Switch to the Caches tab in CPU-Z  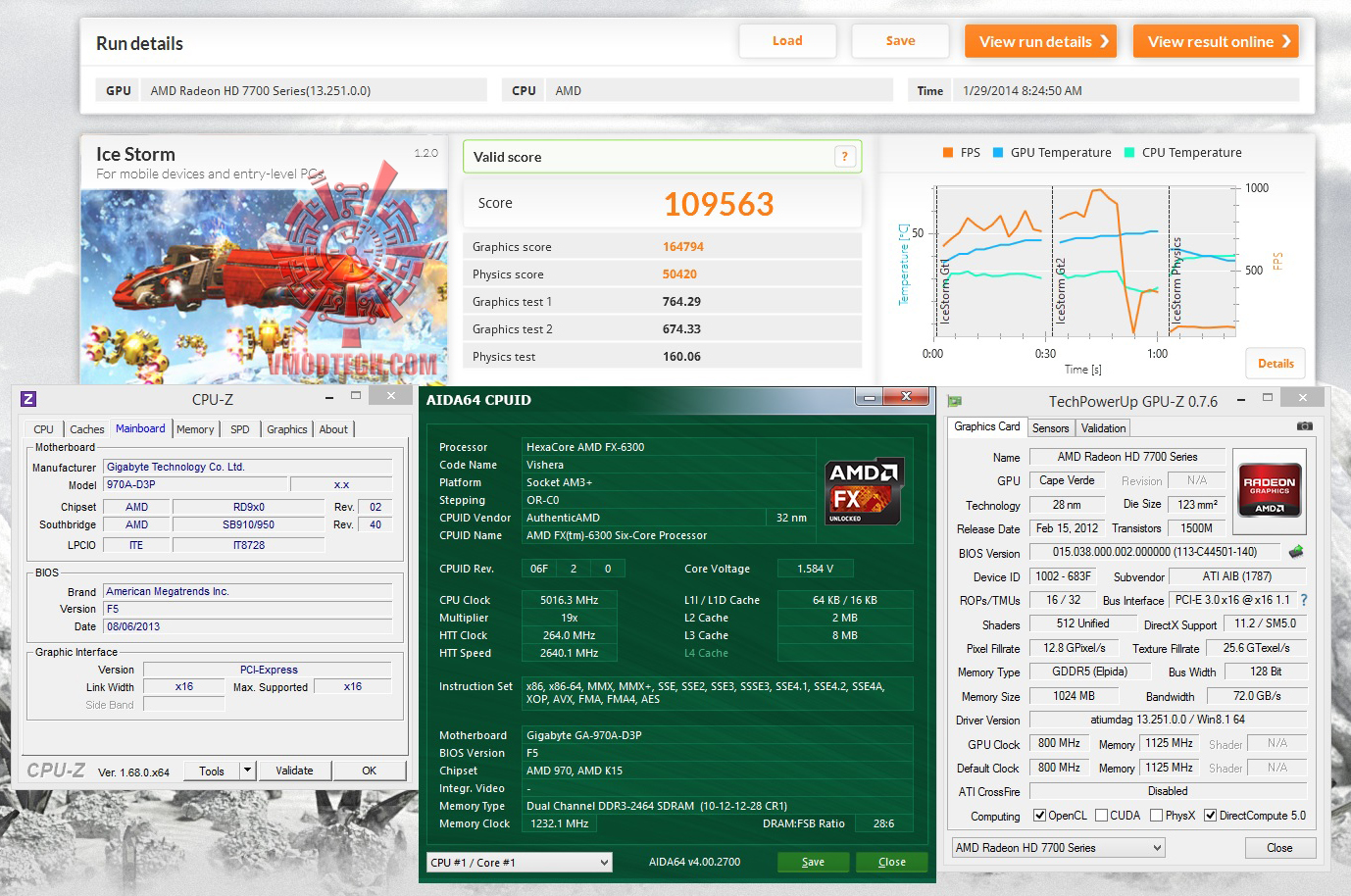pos(87,429)
